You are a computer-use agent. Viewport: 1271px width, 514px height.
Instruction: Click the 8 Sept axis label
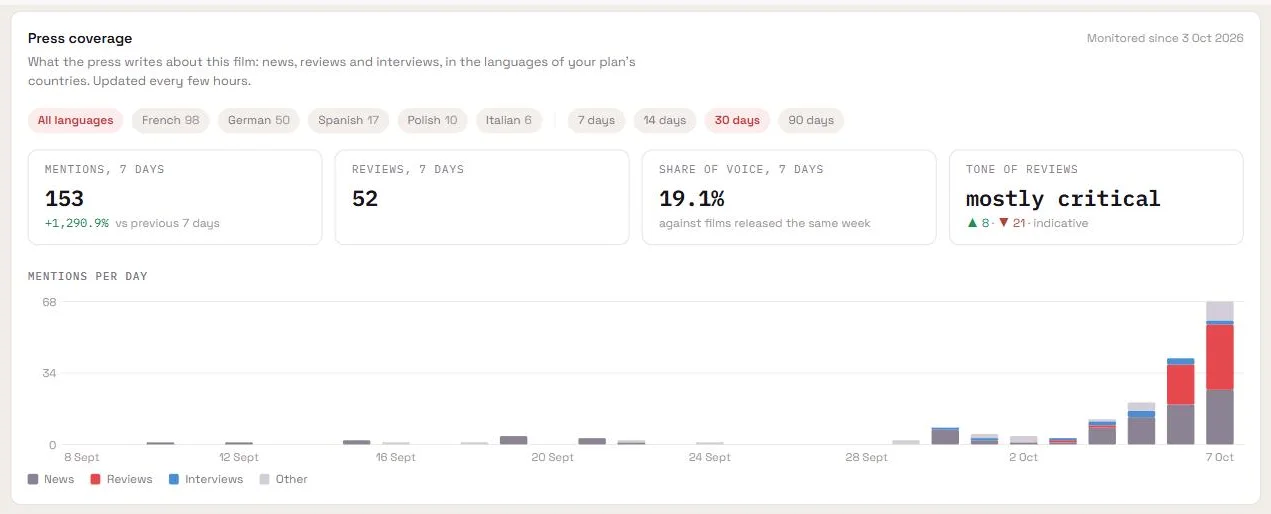pyautogui.click(x=81, y=457)
